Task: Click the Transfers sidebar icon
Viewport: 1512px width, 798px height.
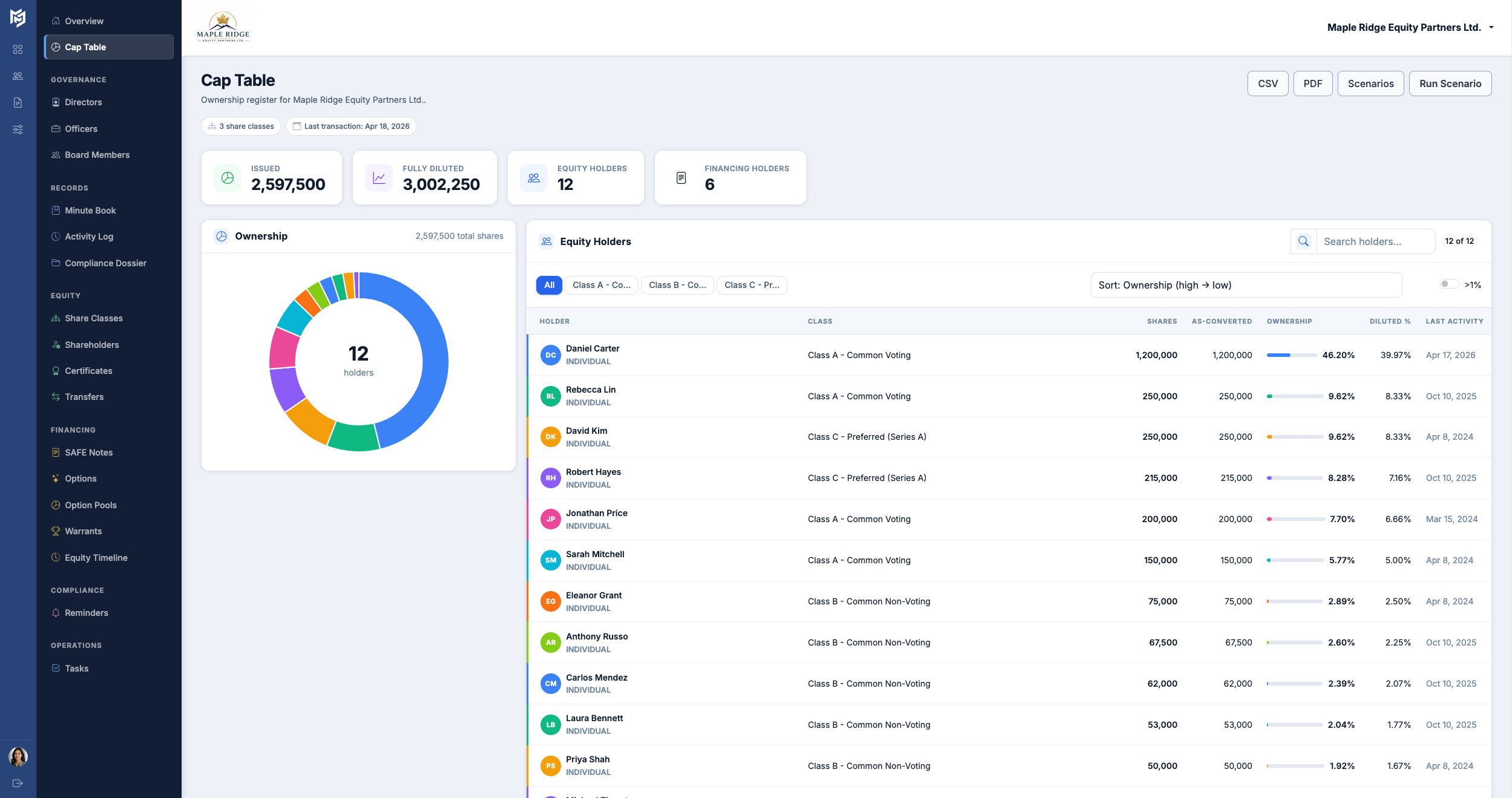Action: tap(55, 396)
